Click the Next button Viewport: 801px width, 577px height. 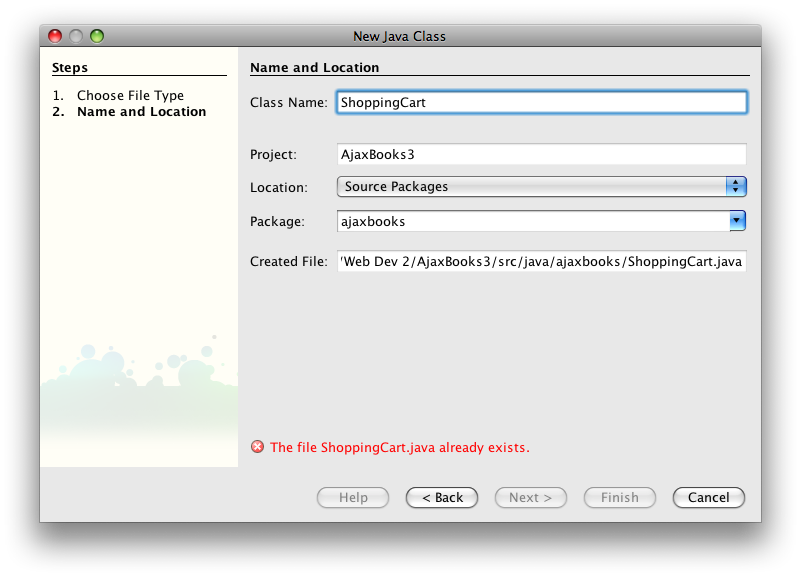[x=531, y=497]
